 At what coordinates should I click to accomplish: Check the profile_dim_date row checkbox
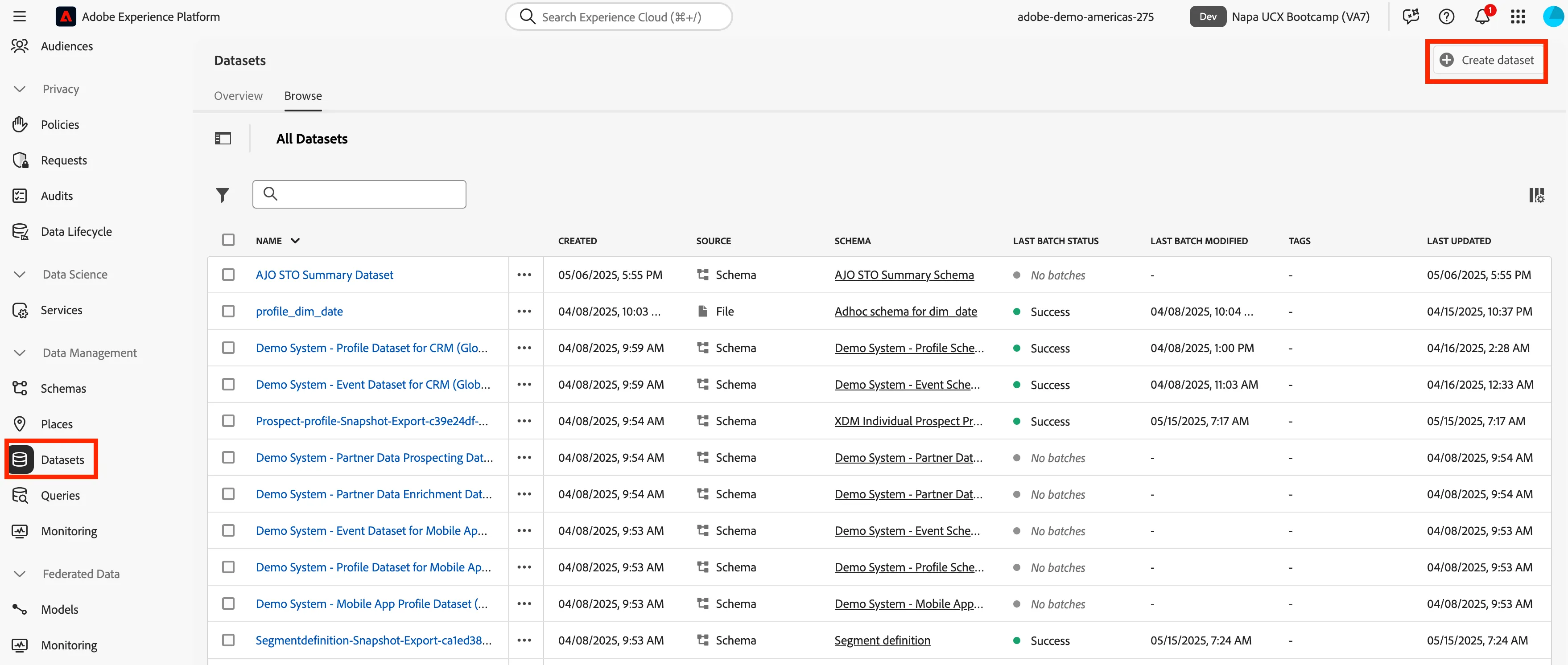[x=228, y=311]
